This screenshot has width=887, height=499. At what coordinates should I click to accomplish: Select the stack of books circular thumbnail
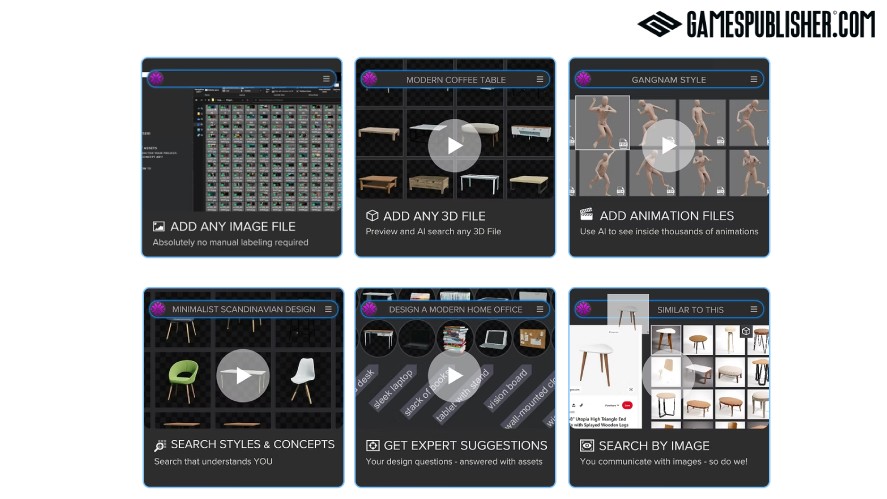point(455,338)
